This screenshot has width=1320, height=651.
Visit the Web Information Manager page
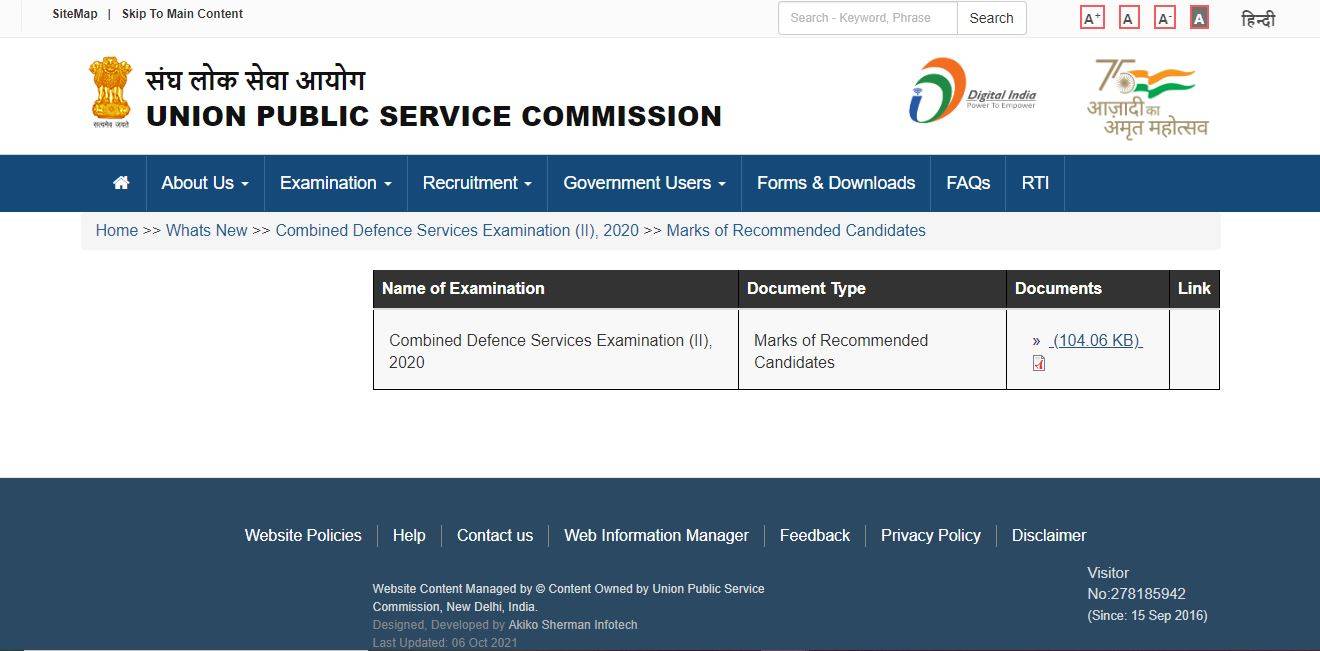coord(656,535)
